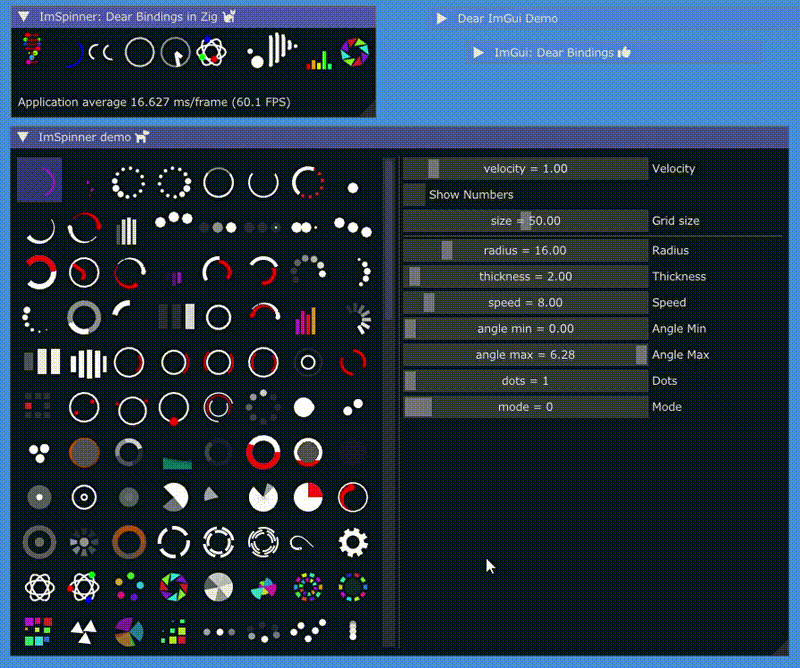Viewport: 800px width, 668px height.
Task: Click the angle max slider
Action: (526, 354)
